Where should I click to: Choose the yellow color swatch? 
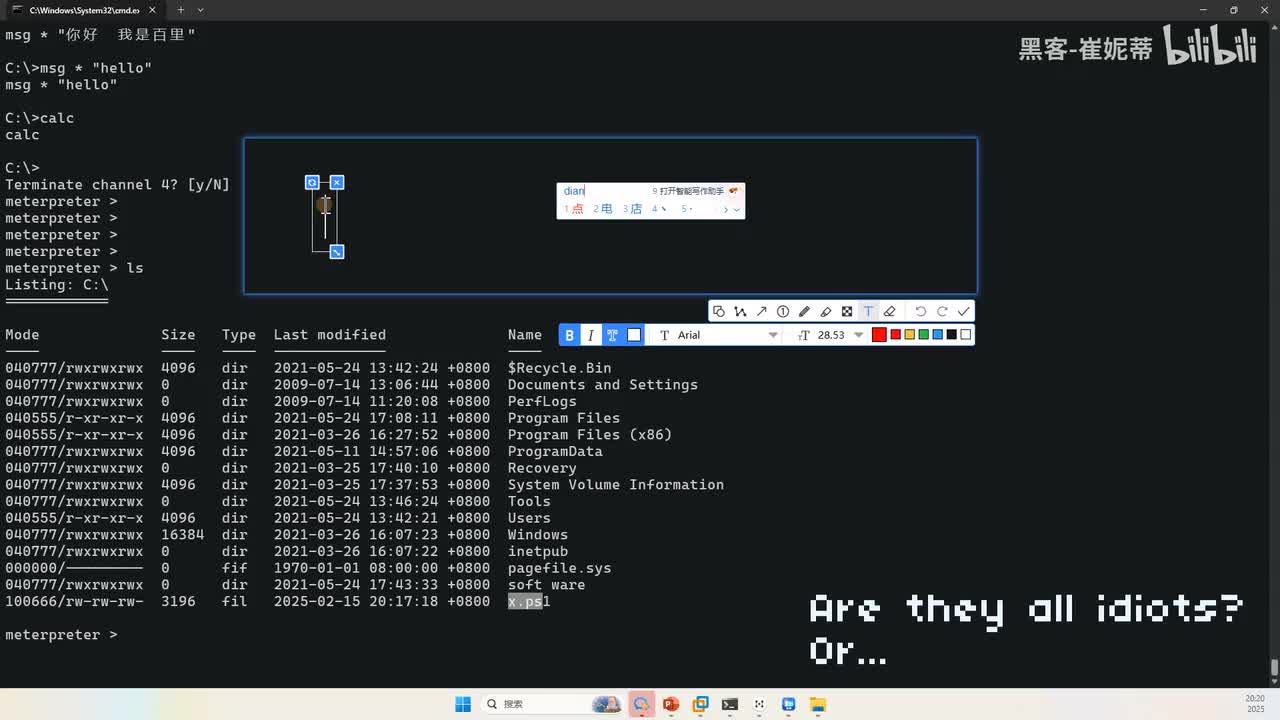click(x=909, y=335)
